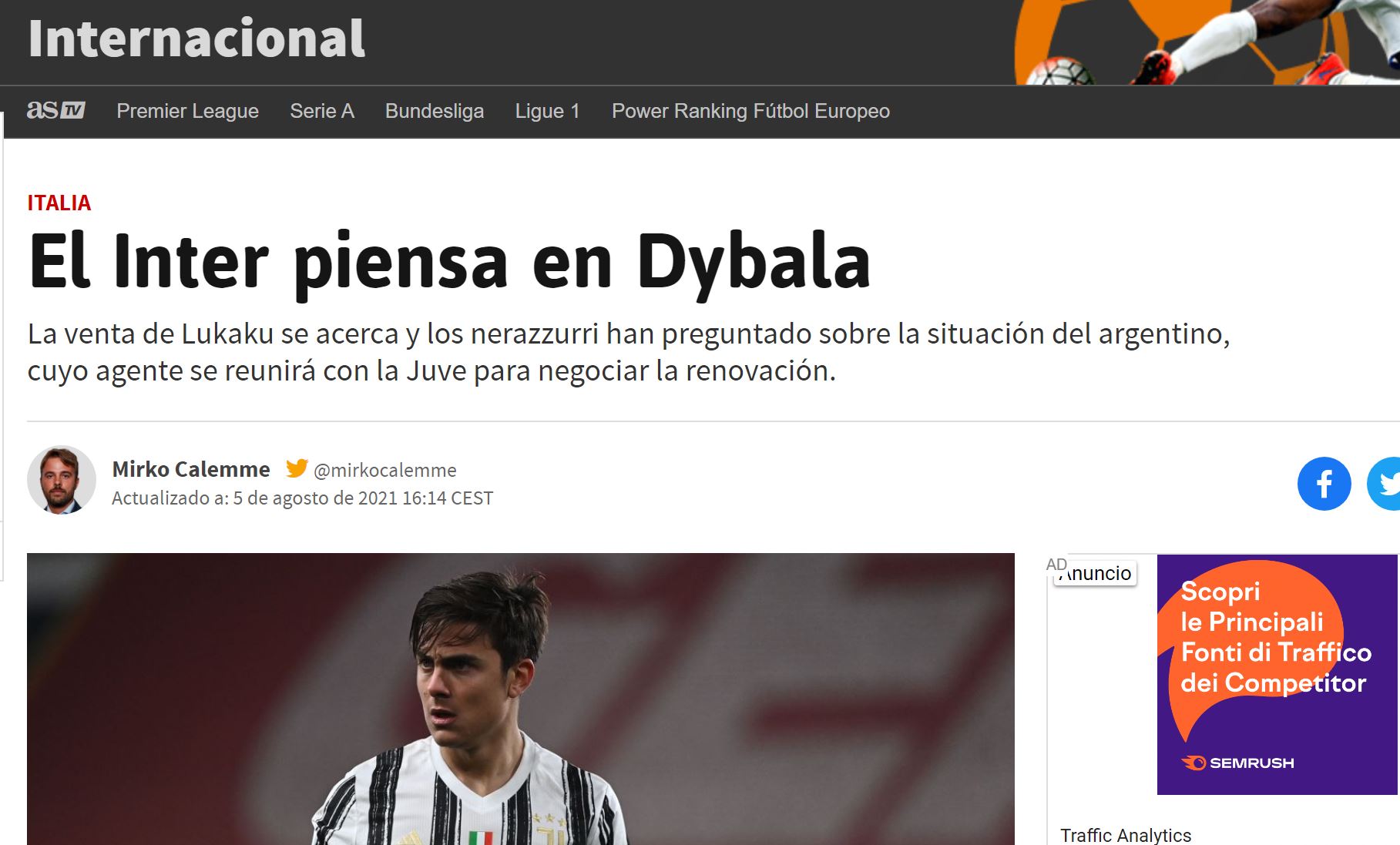Click the Internacional section title
1400x845 pixels.
196,39
